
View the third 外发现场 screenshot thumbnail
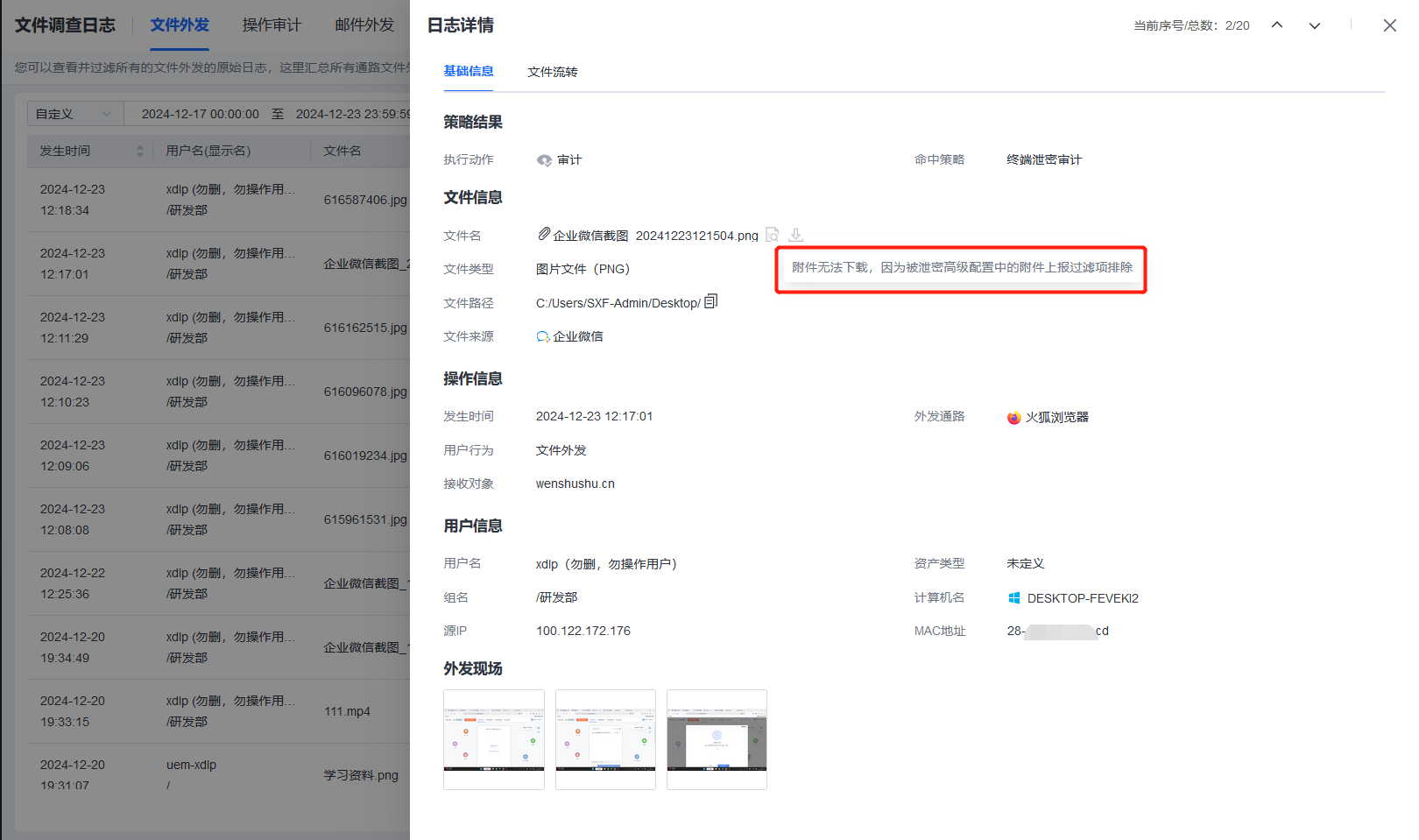(x=717, y=738)
